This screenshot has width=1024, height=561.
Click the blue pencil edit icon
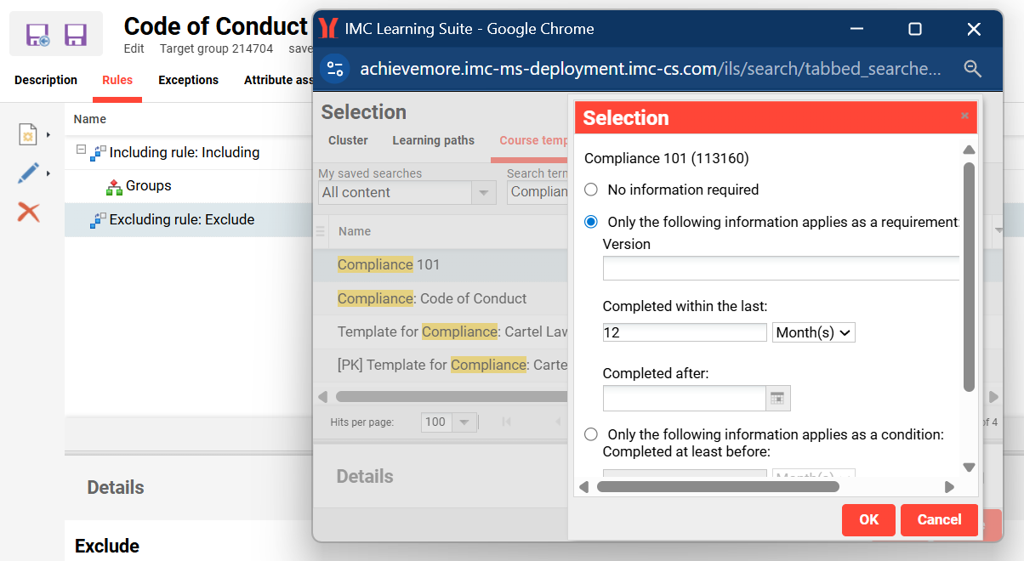pos(28,173)
